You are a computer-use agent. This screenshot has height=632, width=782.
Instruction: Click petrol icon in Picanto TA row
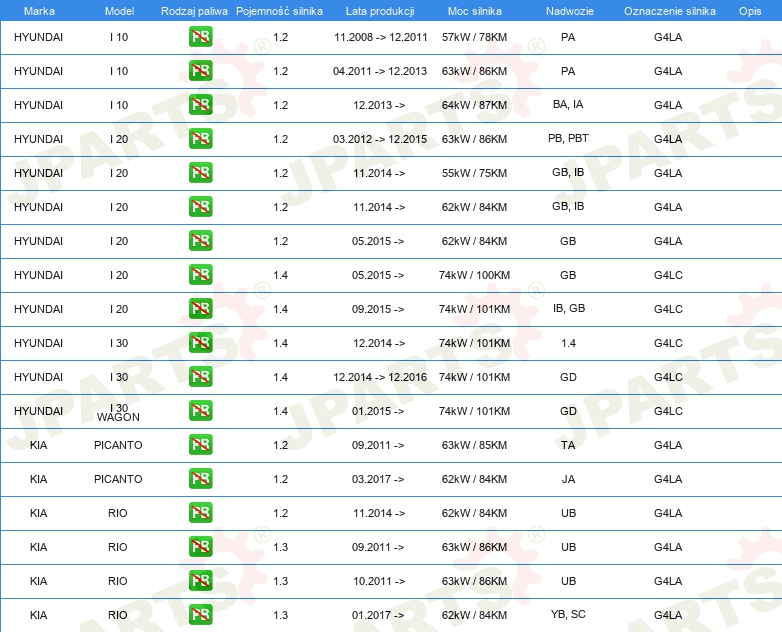point(200,444)
